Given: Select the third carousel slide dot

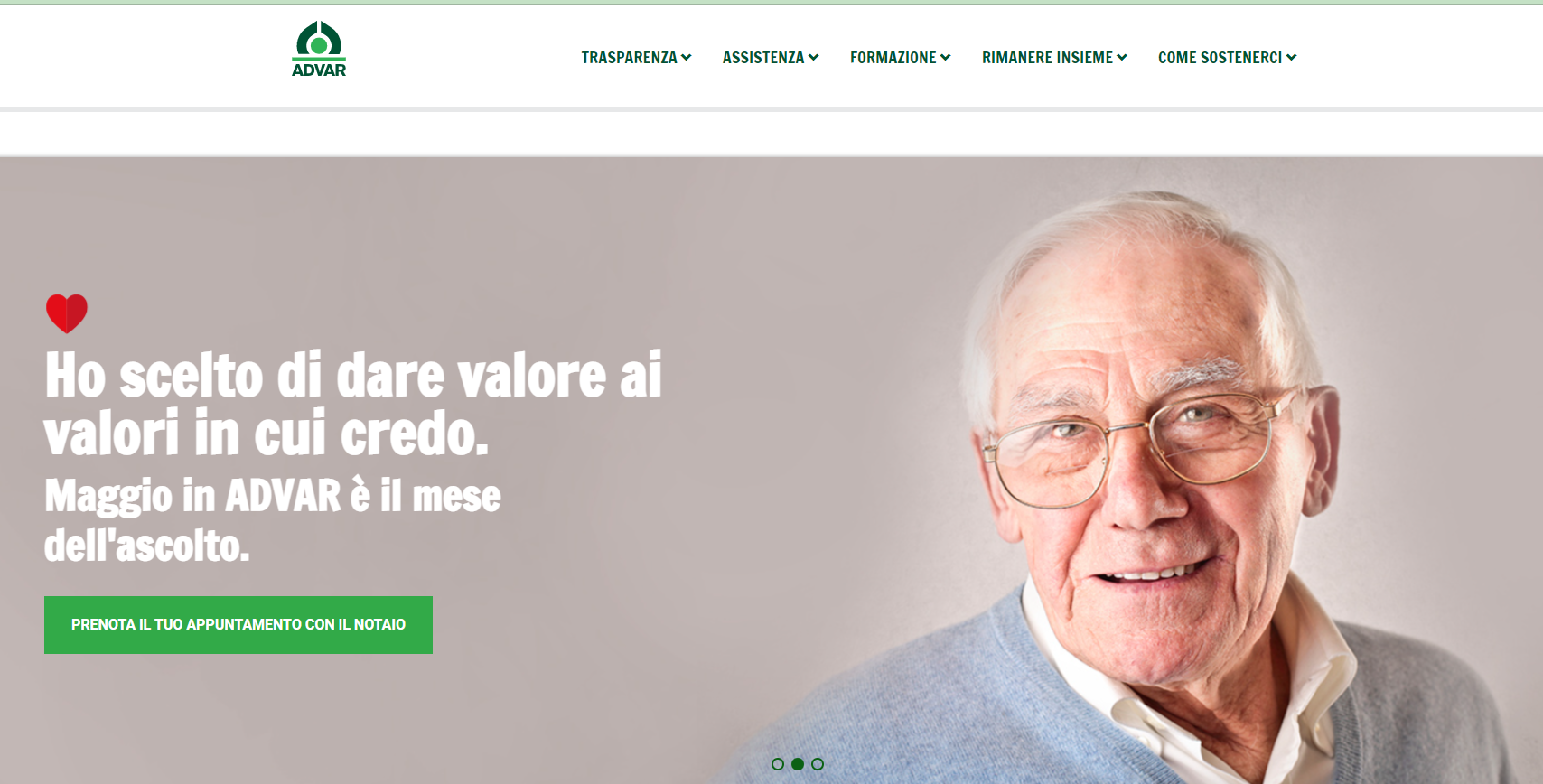Looking at the screenshot, I should pyautogui.click(x=818, y=764).
